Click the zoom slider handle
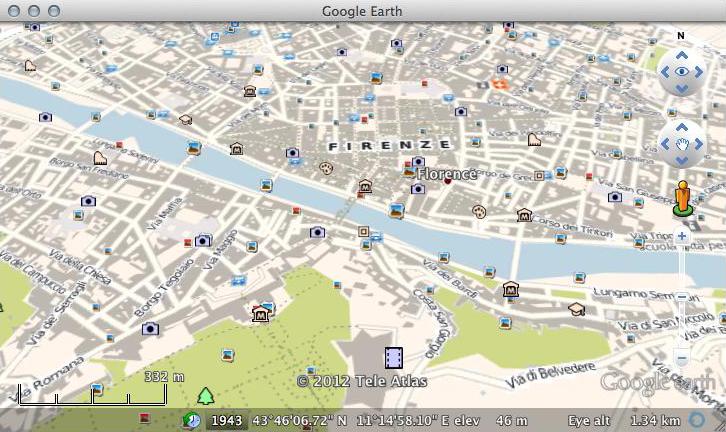The width and height of the screenshot is (726, 432). (x=682, y=297)
